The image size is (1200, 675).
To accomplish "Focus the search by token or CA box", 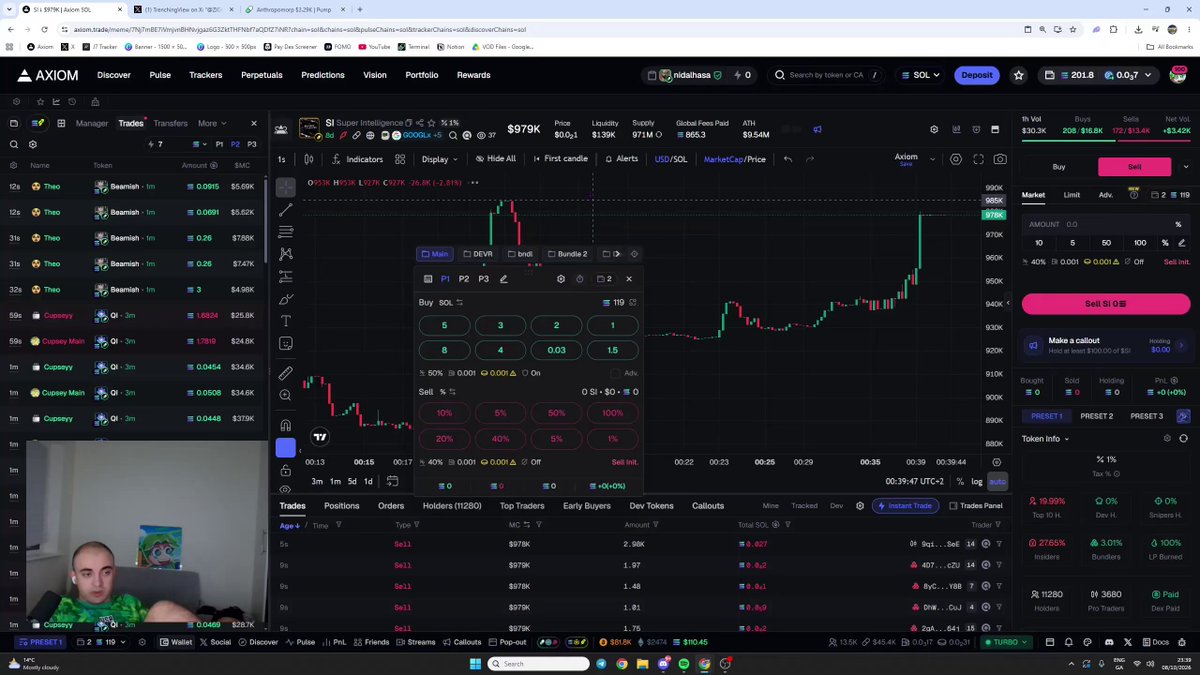I will (829, 75).
